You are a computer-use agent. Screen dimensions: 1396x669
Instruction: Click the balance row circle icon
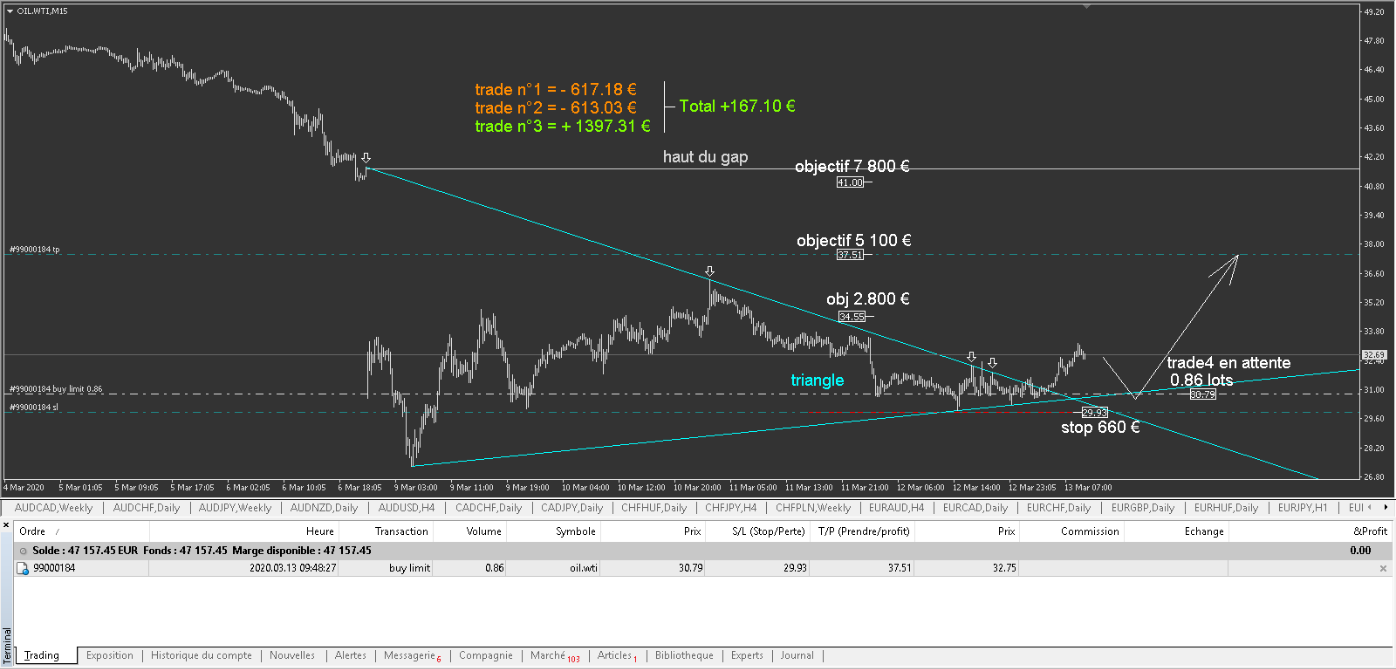tap(23, 550)
